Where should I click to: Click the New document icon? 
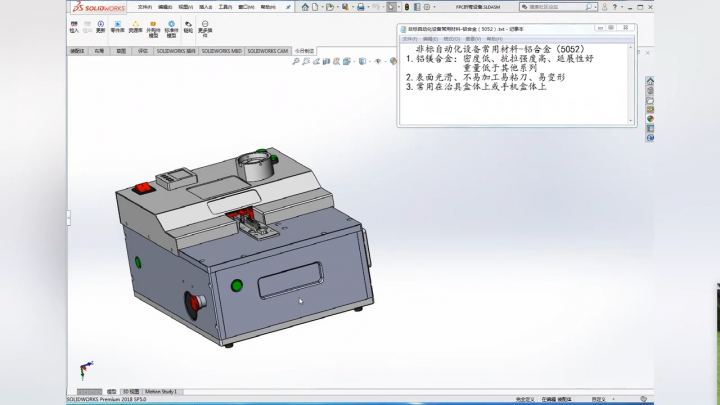point(315,7)
